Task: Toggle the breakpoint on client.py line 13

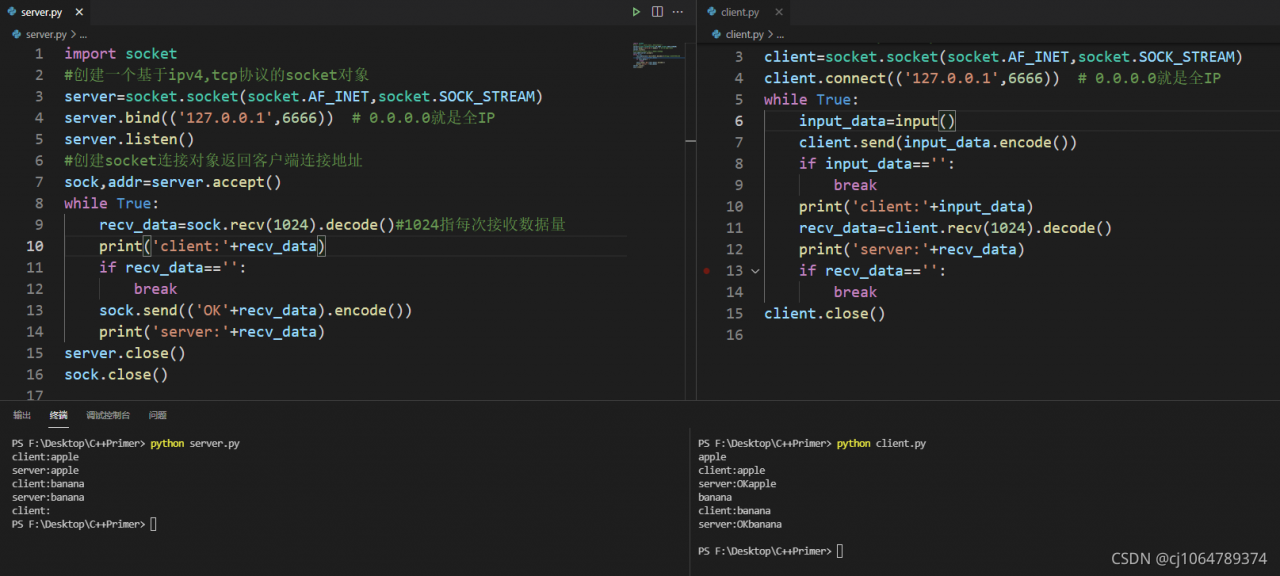Action: (707, 271)
